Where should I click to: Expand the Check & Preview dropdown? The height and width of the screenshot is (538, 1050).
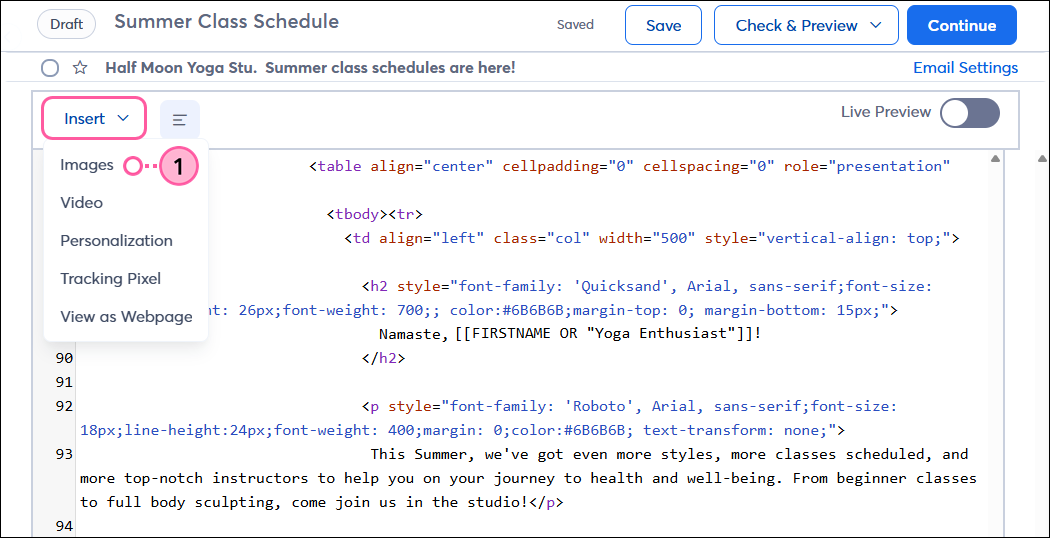[x=806, y=25]
